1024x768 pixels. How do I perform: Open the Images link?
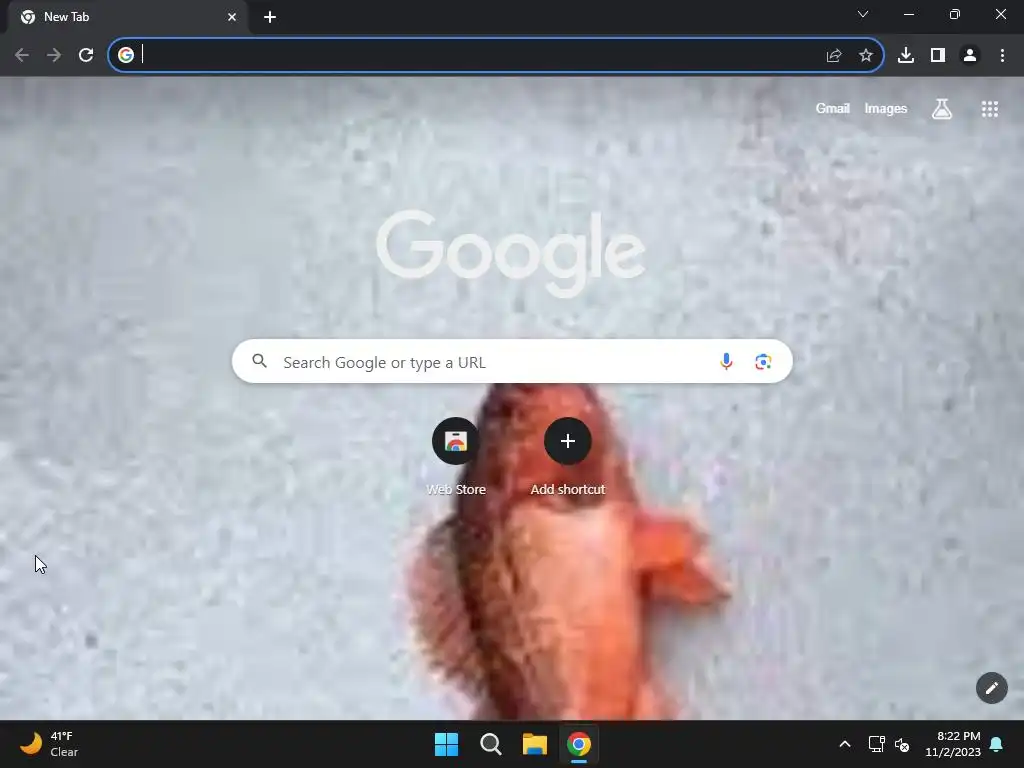[886, 108]
